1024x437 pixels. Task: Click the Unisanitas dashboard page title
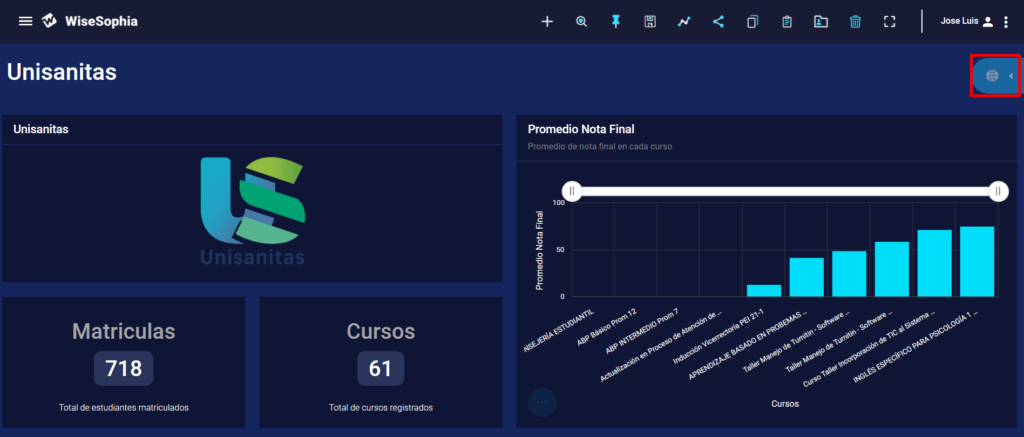(x=62, y=73)
